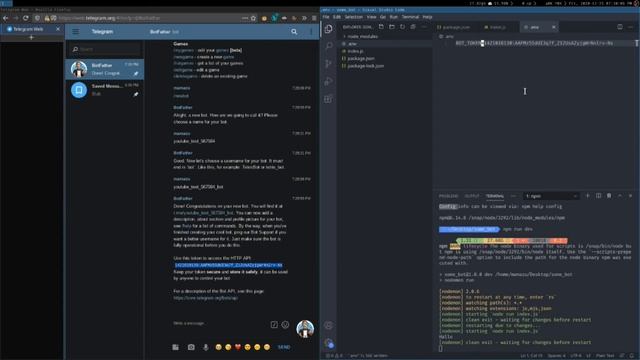
Task: Open the Selection menu in VS Code
Action: point(353,17)
